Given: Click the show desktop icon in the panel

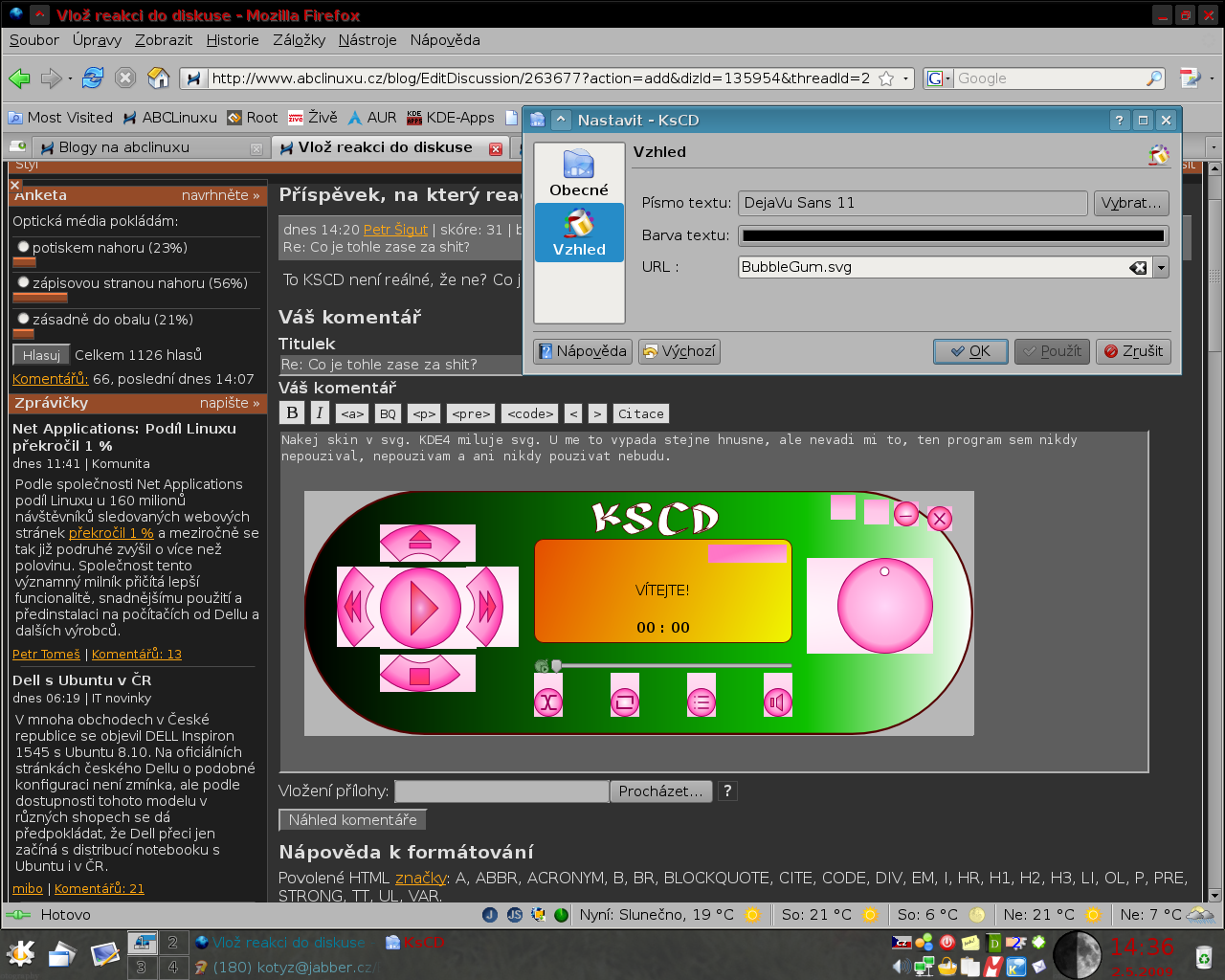Looking at the screenshot, I should coord(103,953).
